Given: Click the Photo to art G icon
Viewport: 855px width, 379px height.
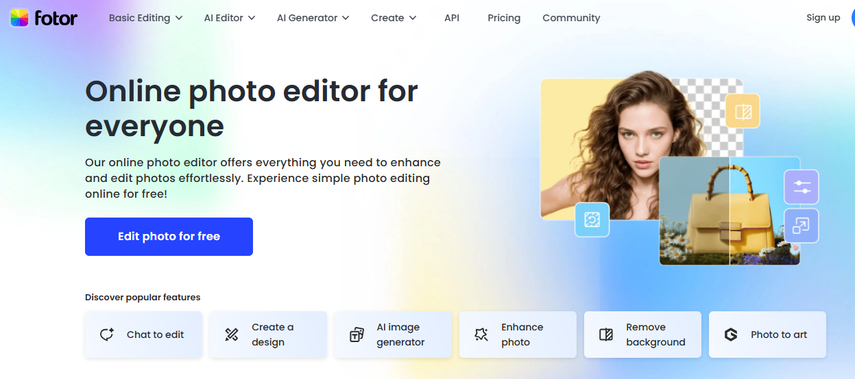Looking at the screenshot, I should 731,334.
